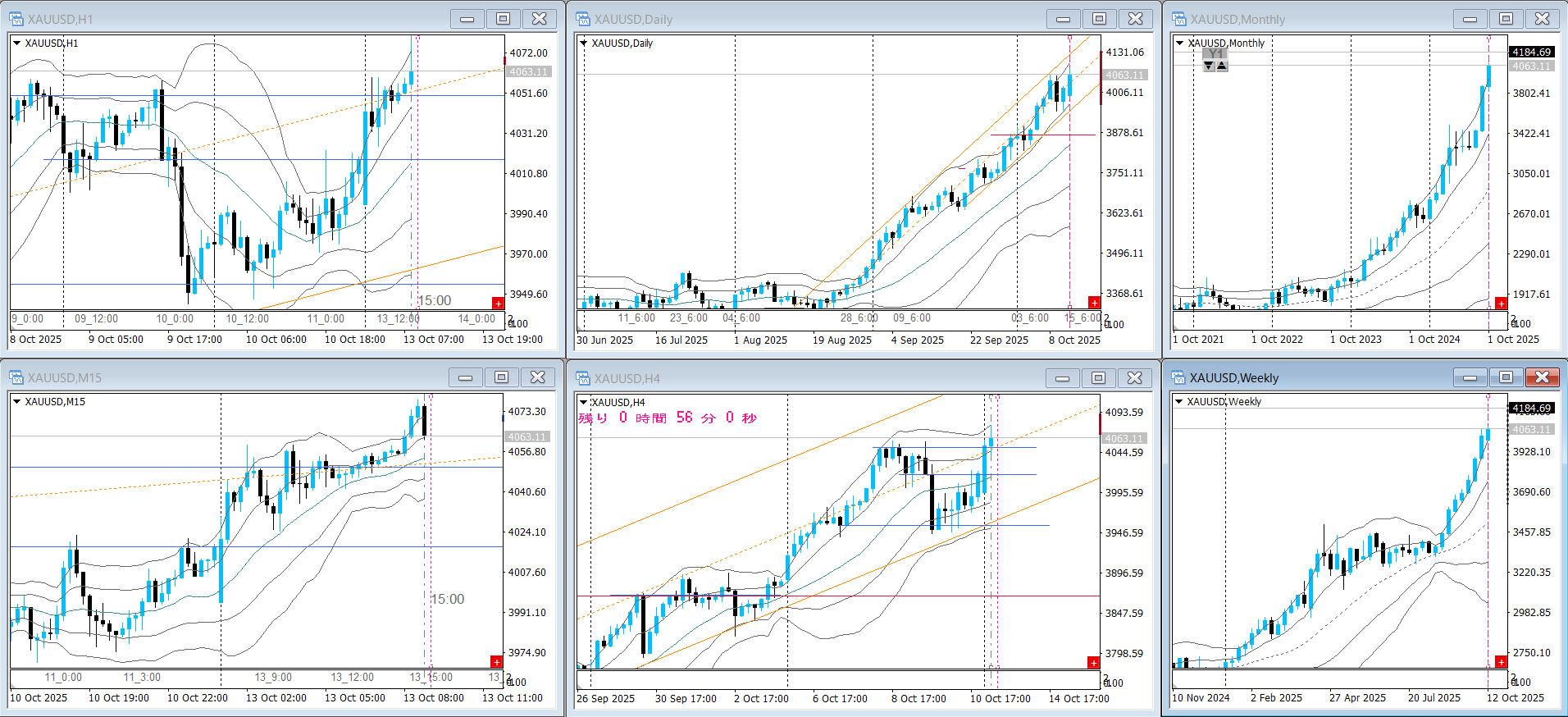
Task: Click the pink remaining-time text in H4 chart
Action: pos(668,418)
